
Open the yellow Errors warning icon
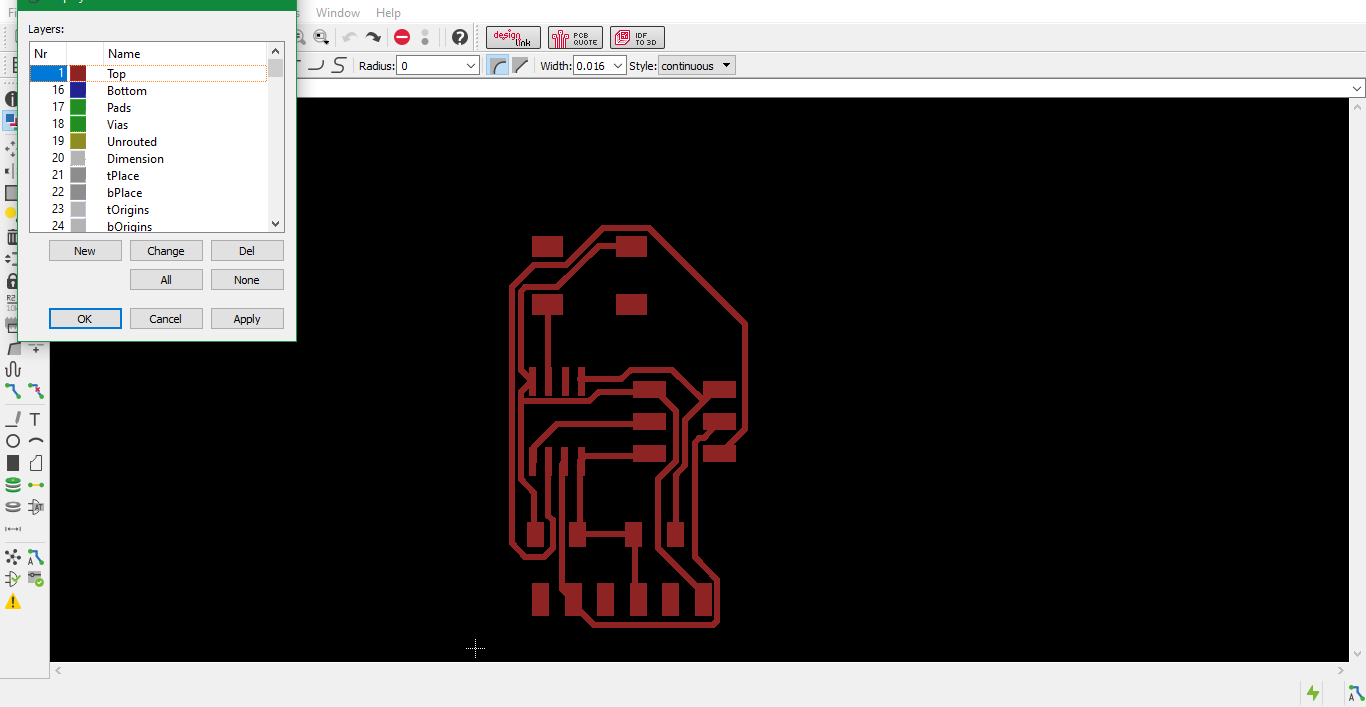[13, 601]
